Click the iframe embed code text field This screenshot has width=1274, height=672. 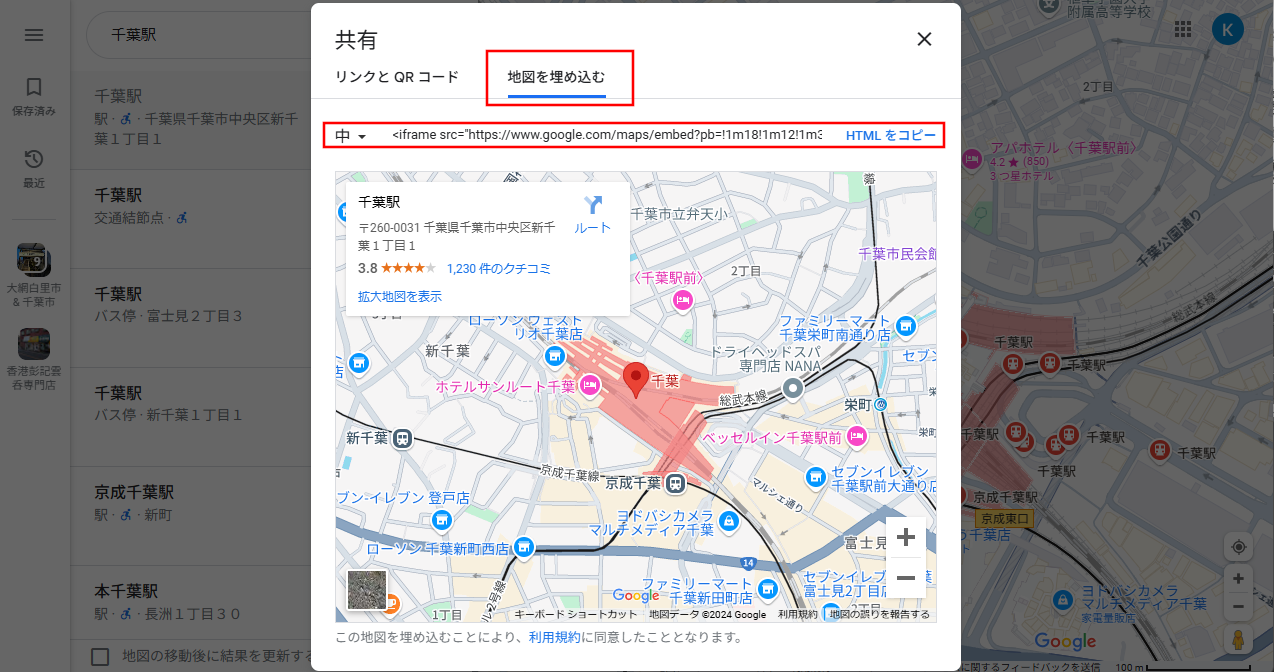(606, 135)
